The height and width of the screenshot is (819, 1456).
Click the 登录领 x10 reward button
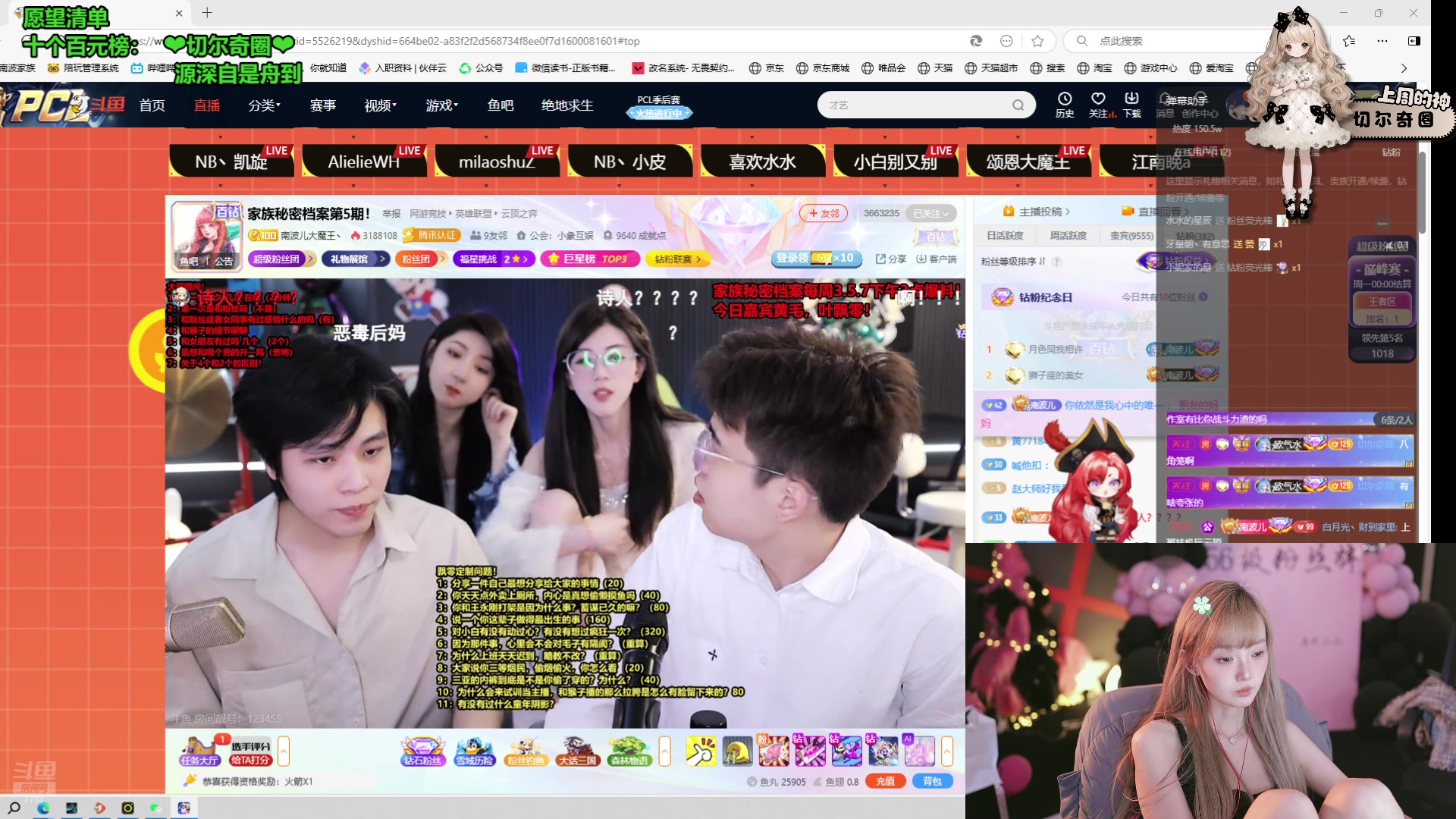(x=816, y=258)
